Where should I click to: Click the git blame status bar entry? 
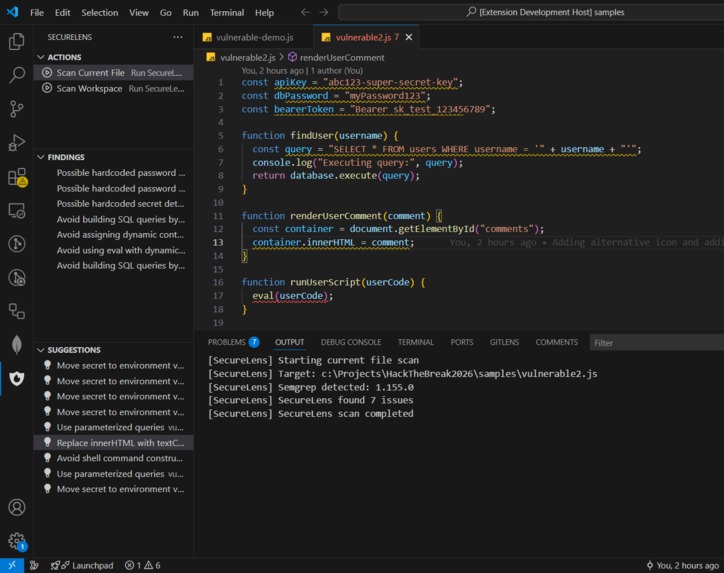(682, 565)
